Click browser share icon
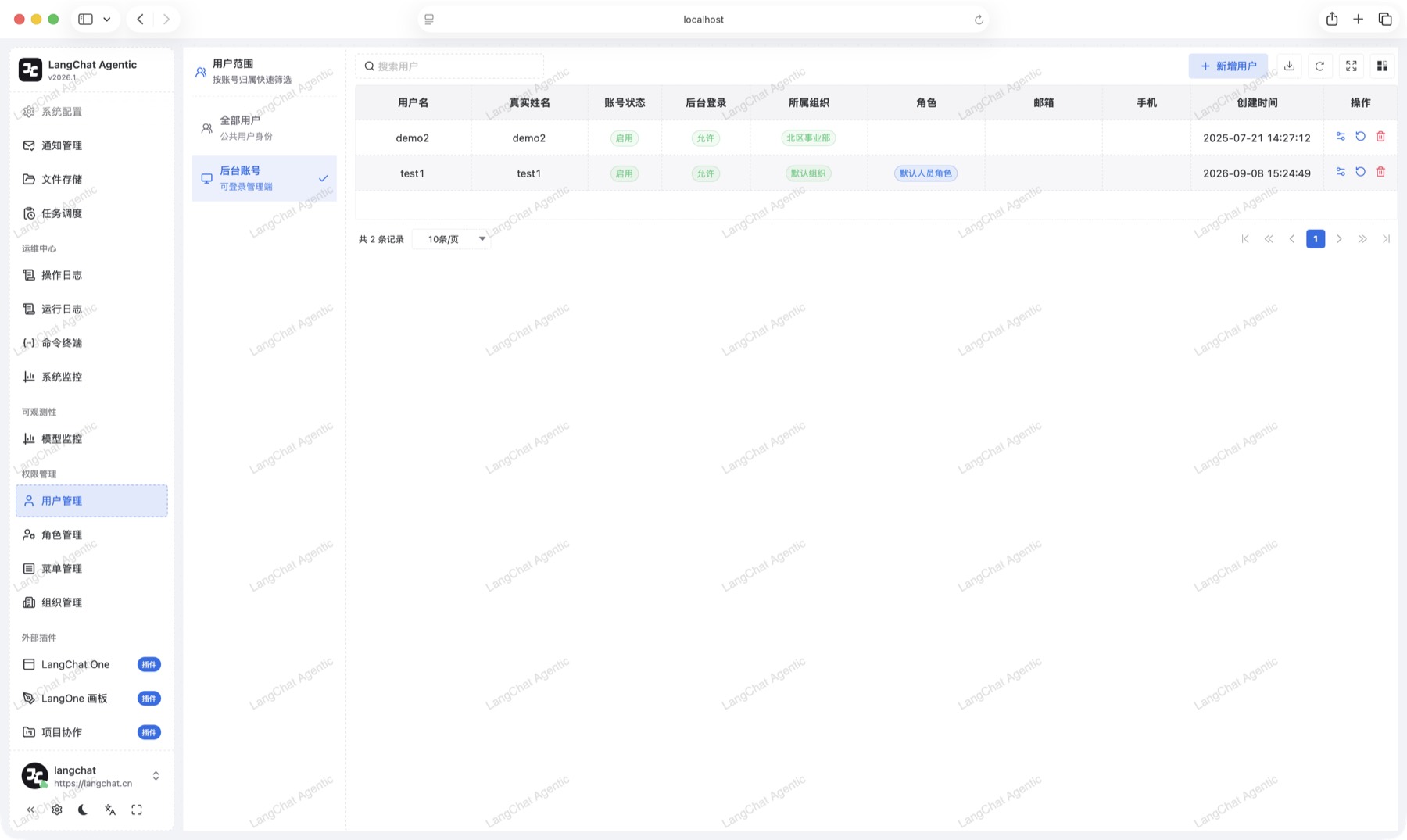This screenshot has width=1407, height=840. pyautogui.click(x=1332, y=20)
